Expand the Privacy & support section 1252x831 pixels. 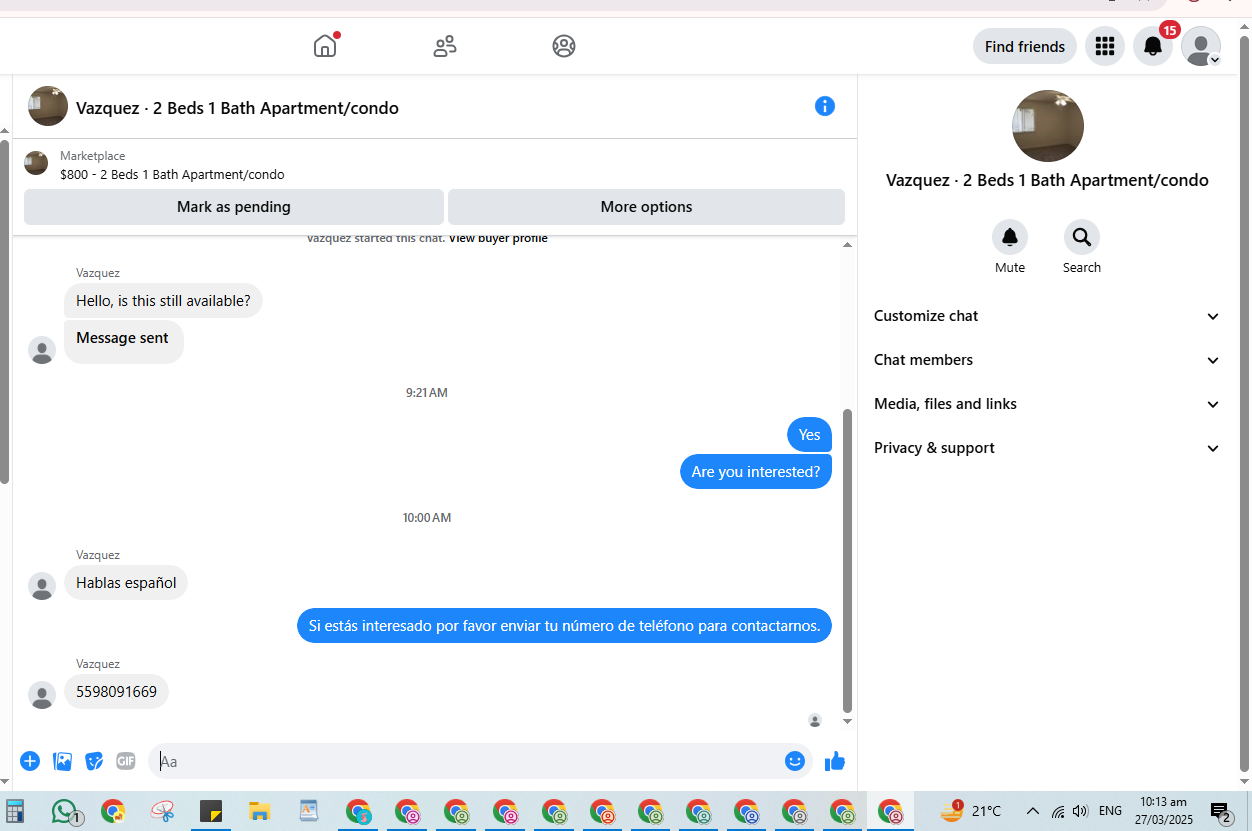(x=1047, y=448)
